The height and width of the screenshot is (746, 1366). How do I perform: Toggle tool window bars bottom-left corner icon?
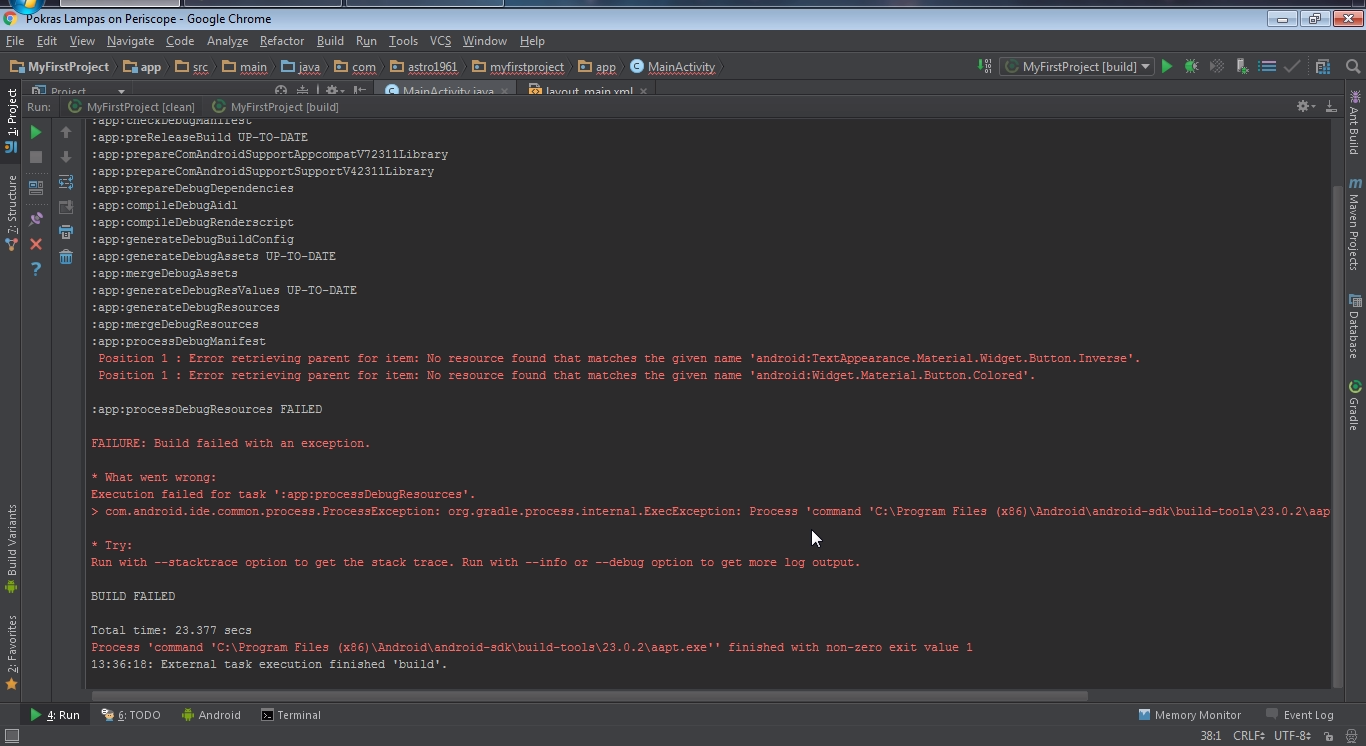pyautogui.click(x=12, y=736)
